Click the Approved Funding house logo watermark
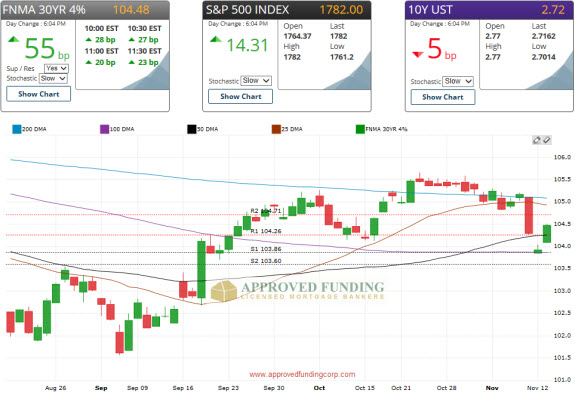 coord(224,291)
